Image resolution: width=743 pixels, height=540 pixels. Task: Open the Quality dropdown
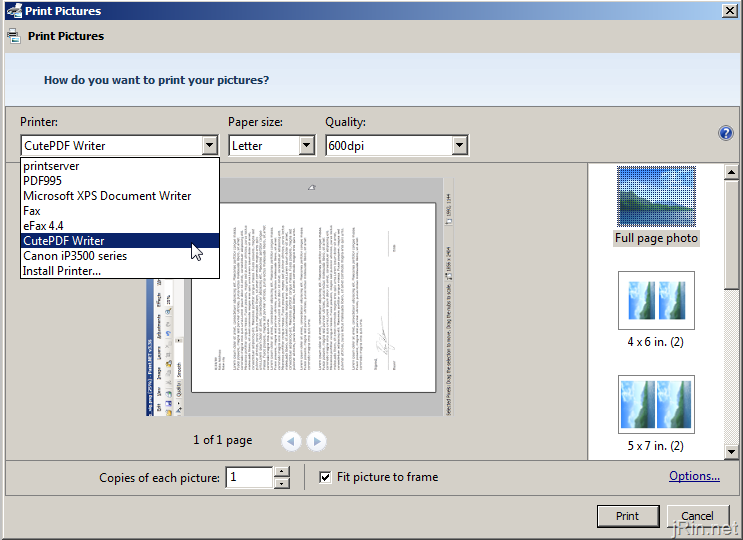pos(397,145)
